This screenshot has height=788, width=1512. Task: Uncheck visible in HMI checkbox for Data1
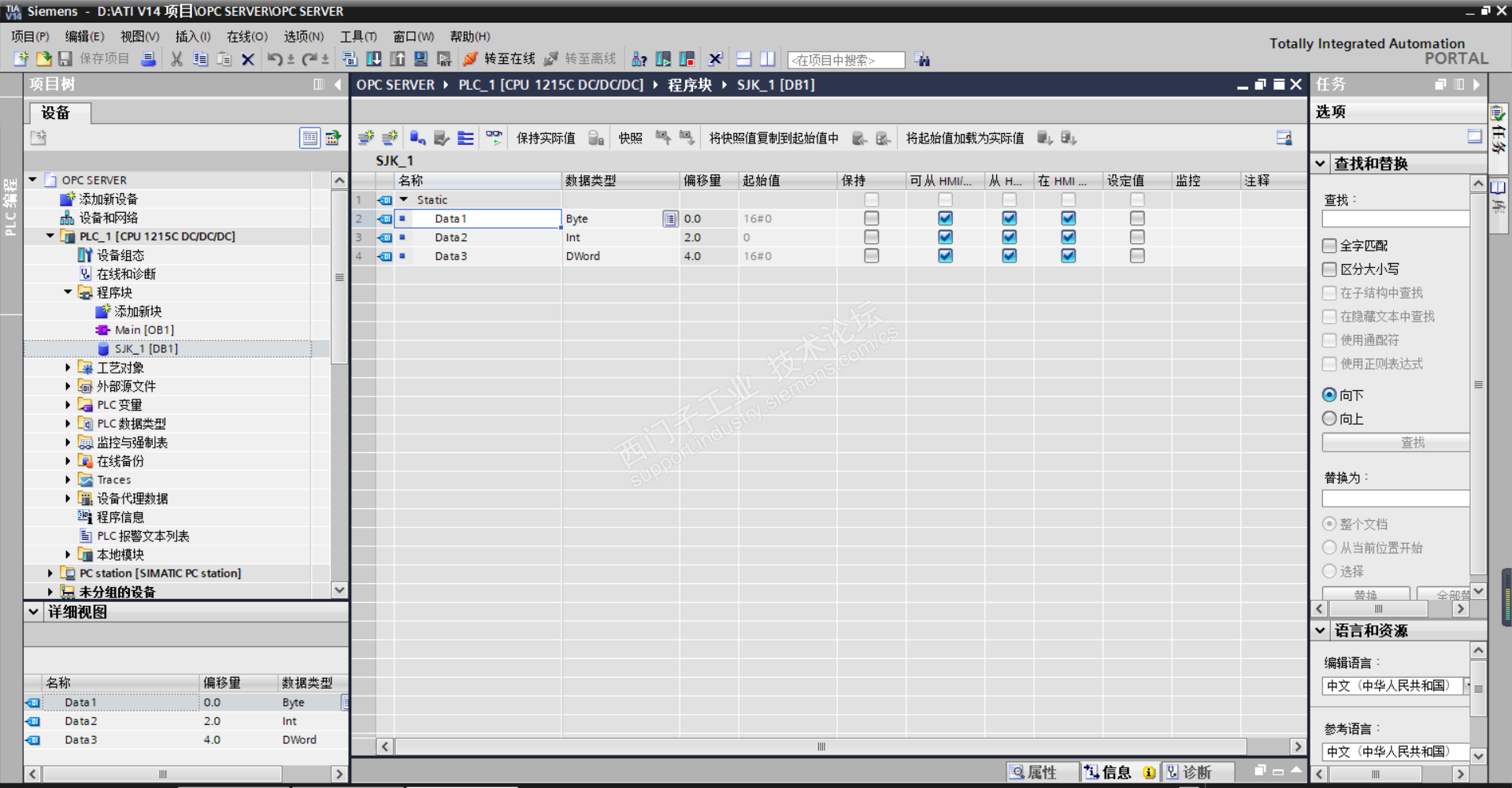click(1069, 218)
